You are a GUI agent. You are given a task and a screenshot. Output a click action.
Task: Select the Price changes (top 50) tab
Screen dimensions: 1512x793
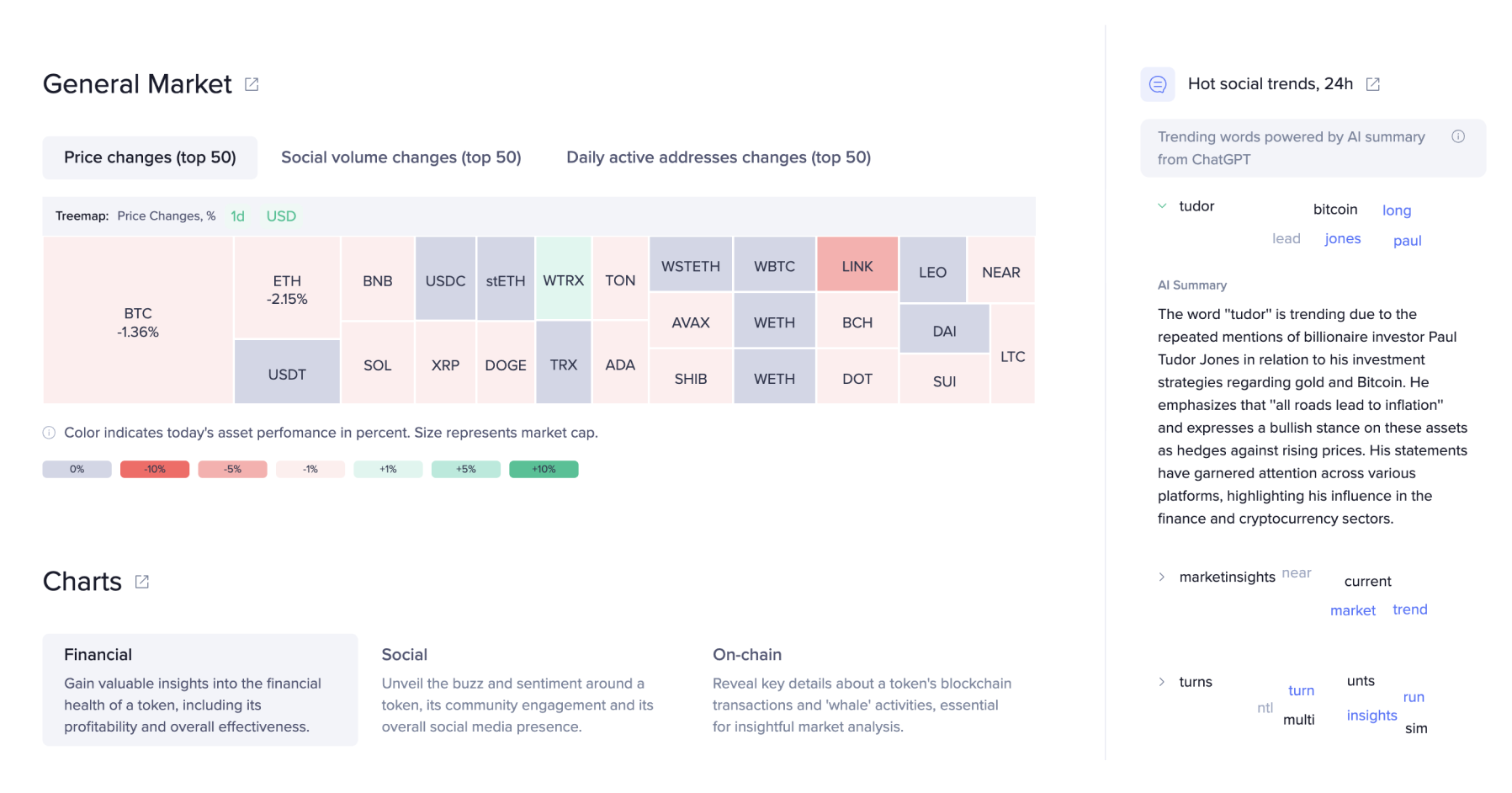coord(150,157)
